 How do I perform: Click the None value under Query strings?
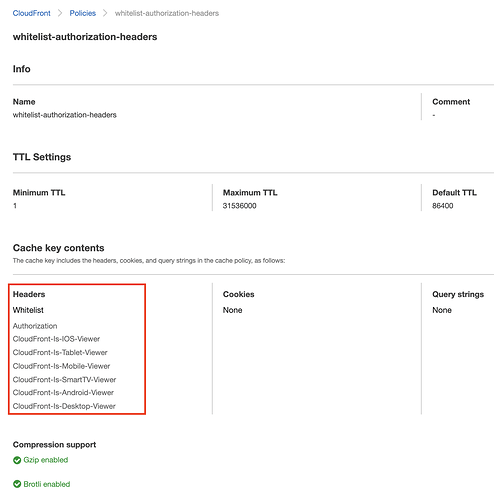click(442, 310)
